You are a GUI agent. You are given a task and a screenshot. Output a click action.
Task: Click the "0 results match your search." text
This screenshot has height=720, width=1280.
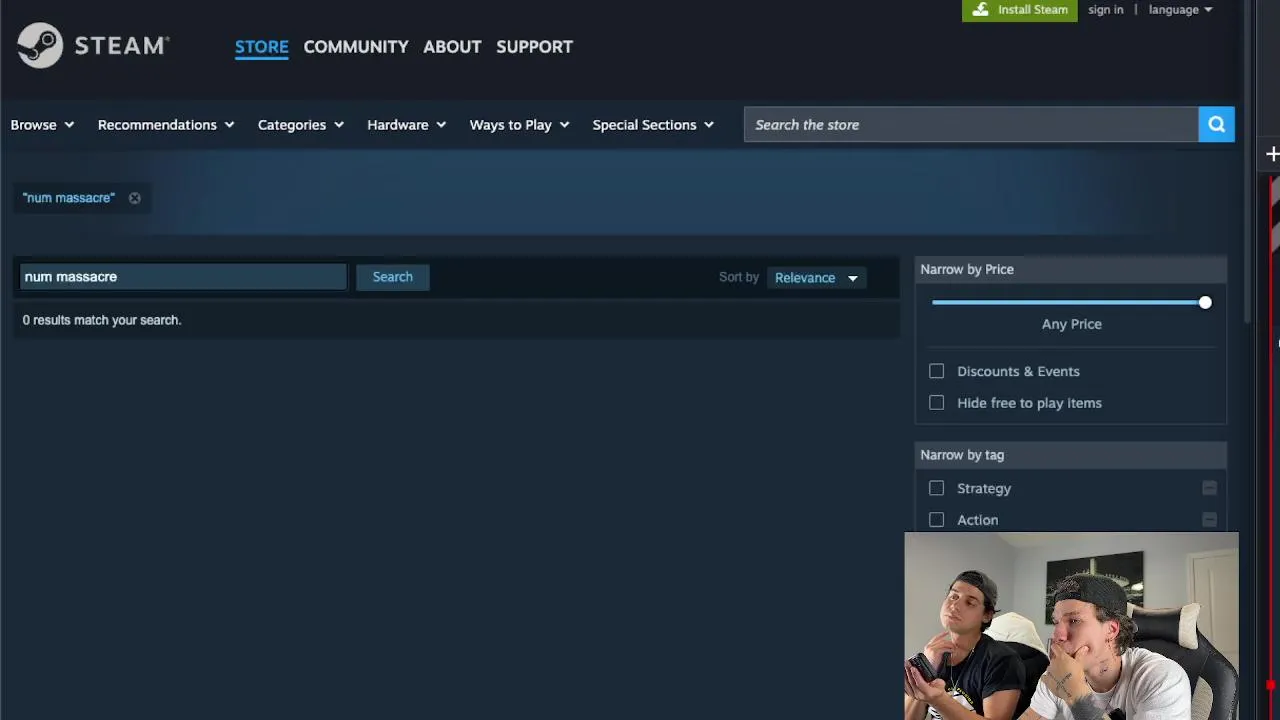pyautogui.click(x=102, y=320)
